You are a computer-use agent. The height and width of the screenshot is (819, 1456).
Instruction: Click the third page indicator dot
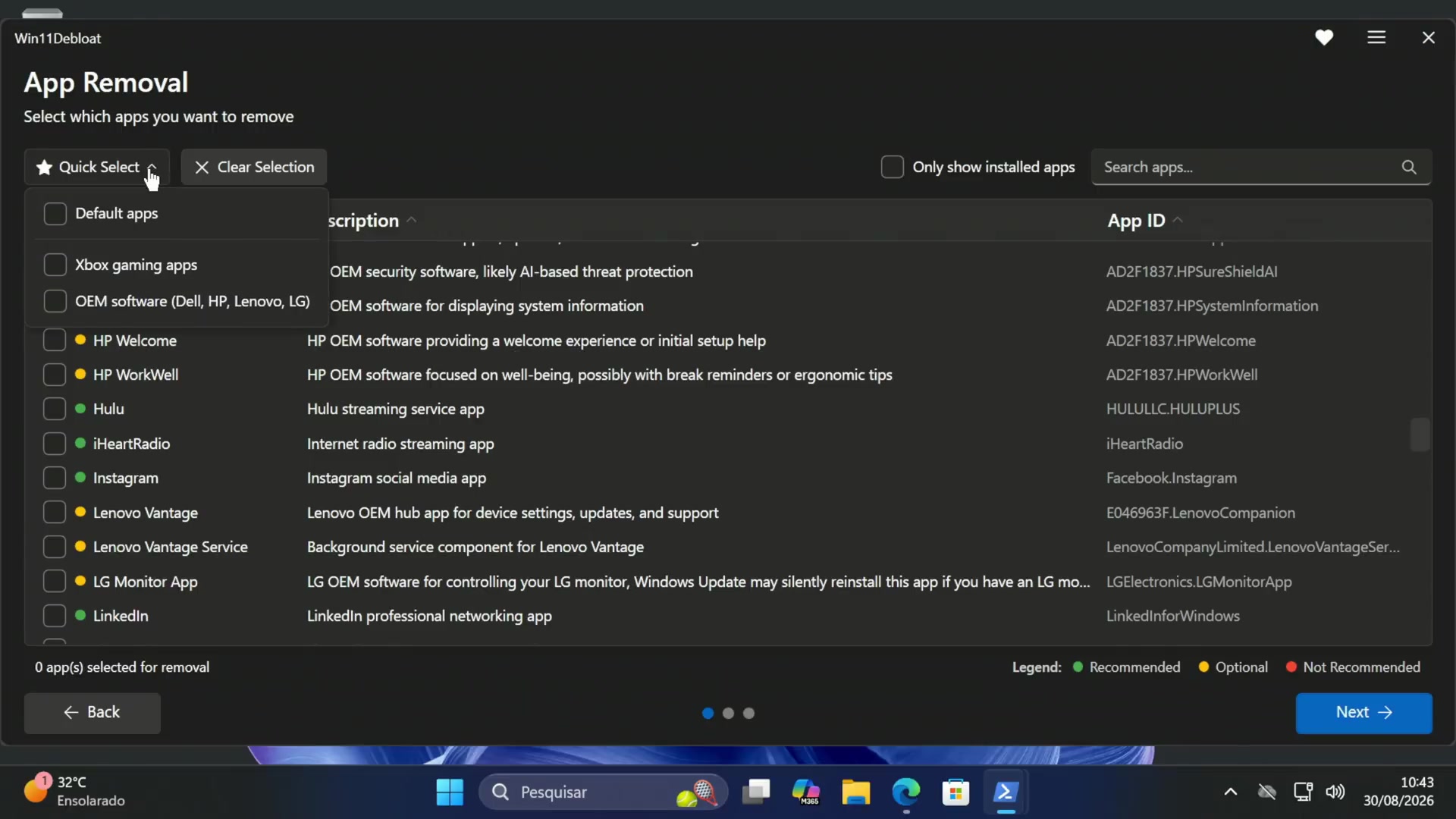748,713
